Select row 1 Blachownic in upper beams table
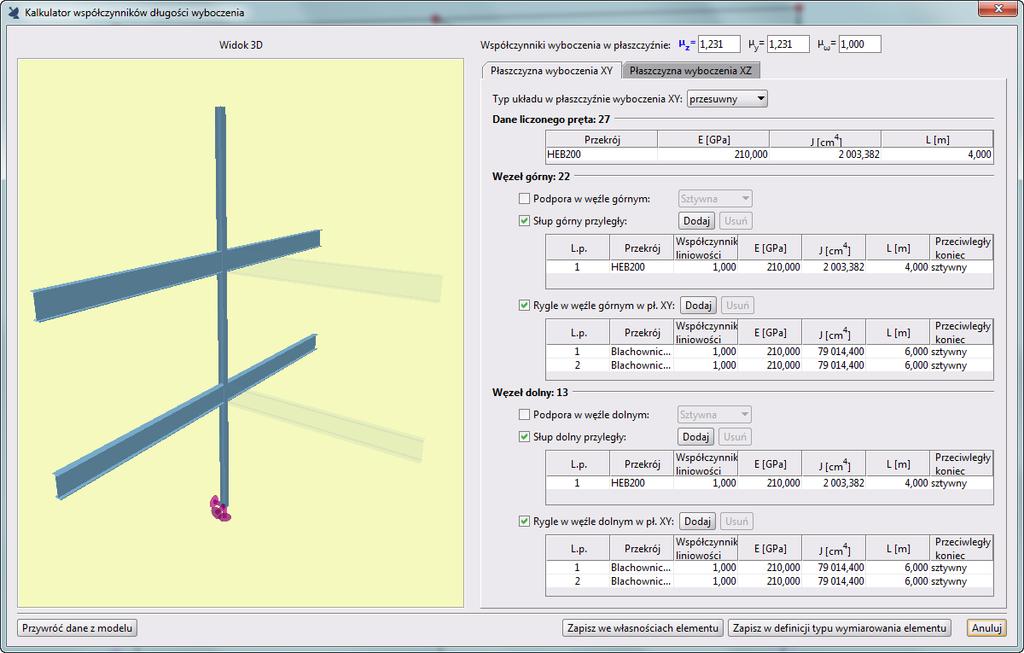 (x=769, y=351)
